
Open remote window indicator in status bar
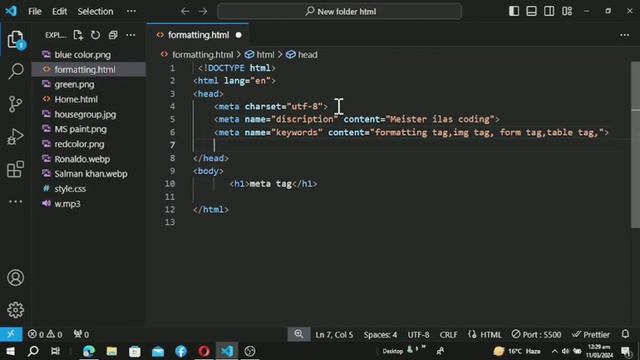click(x=11, y=334)
